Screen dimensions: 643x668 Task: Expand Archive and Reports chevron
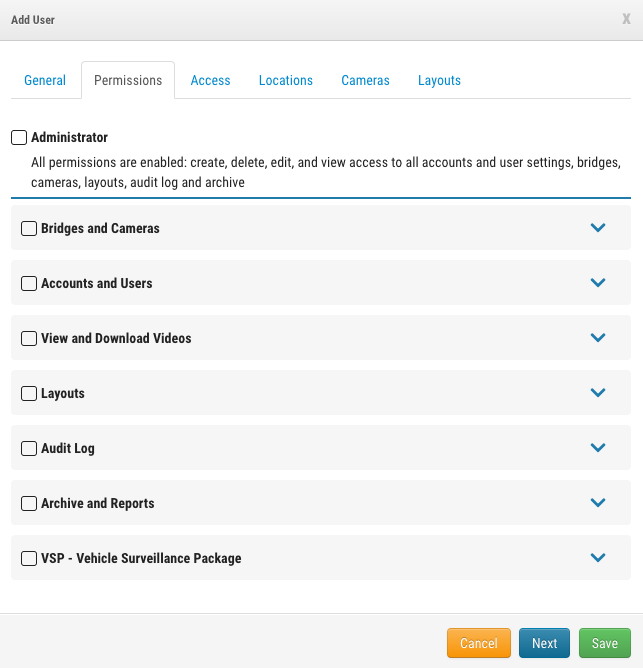pos(598,503)
